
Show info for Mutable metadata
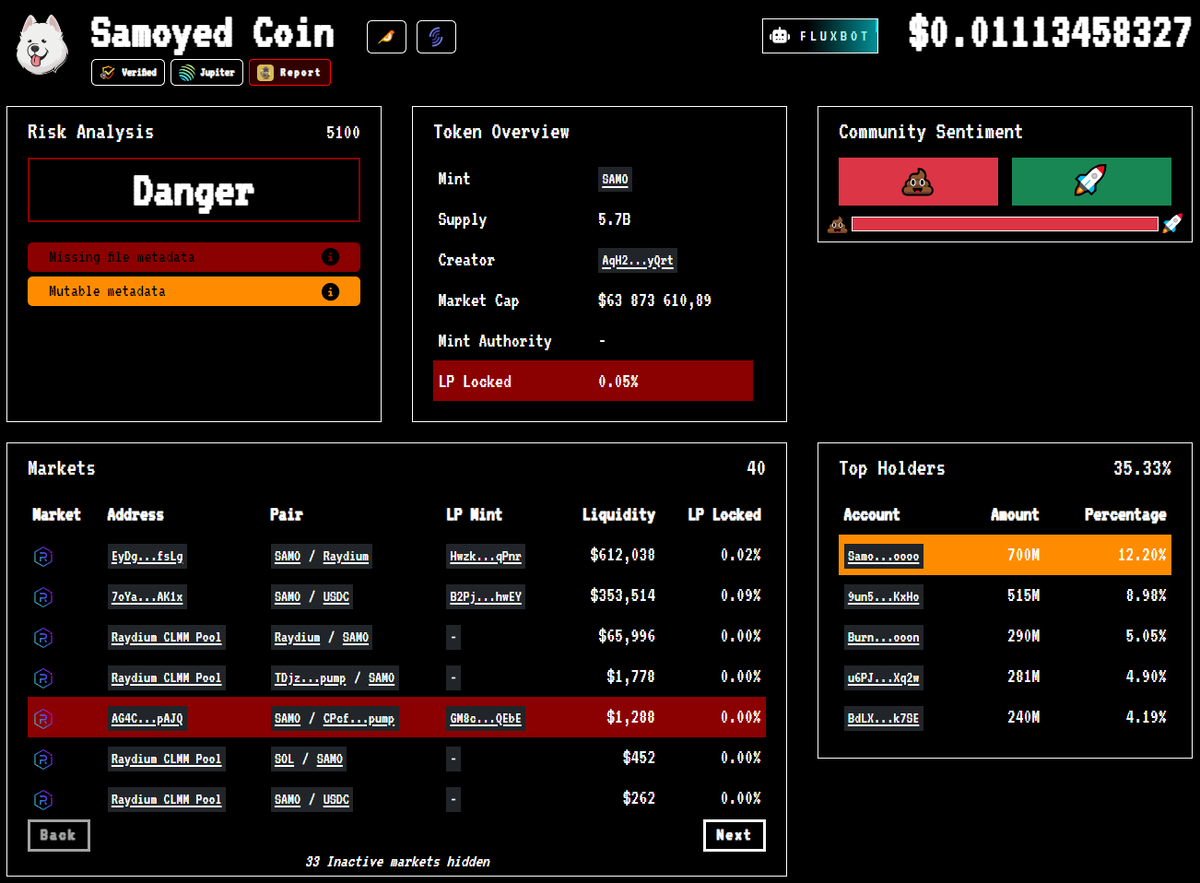click(x=330, y=292)
